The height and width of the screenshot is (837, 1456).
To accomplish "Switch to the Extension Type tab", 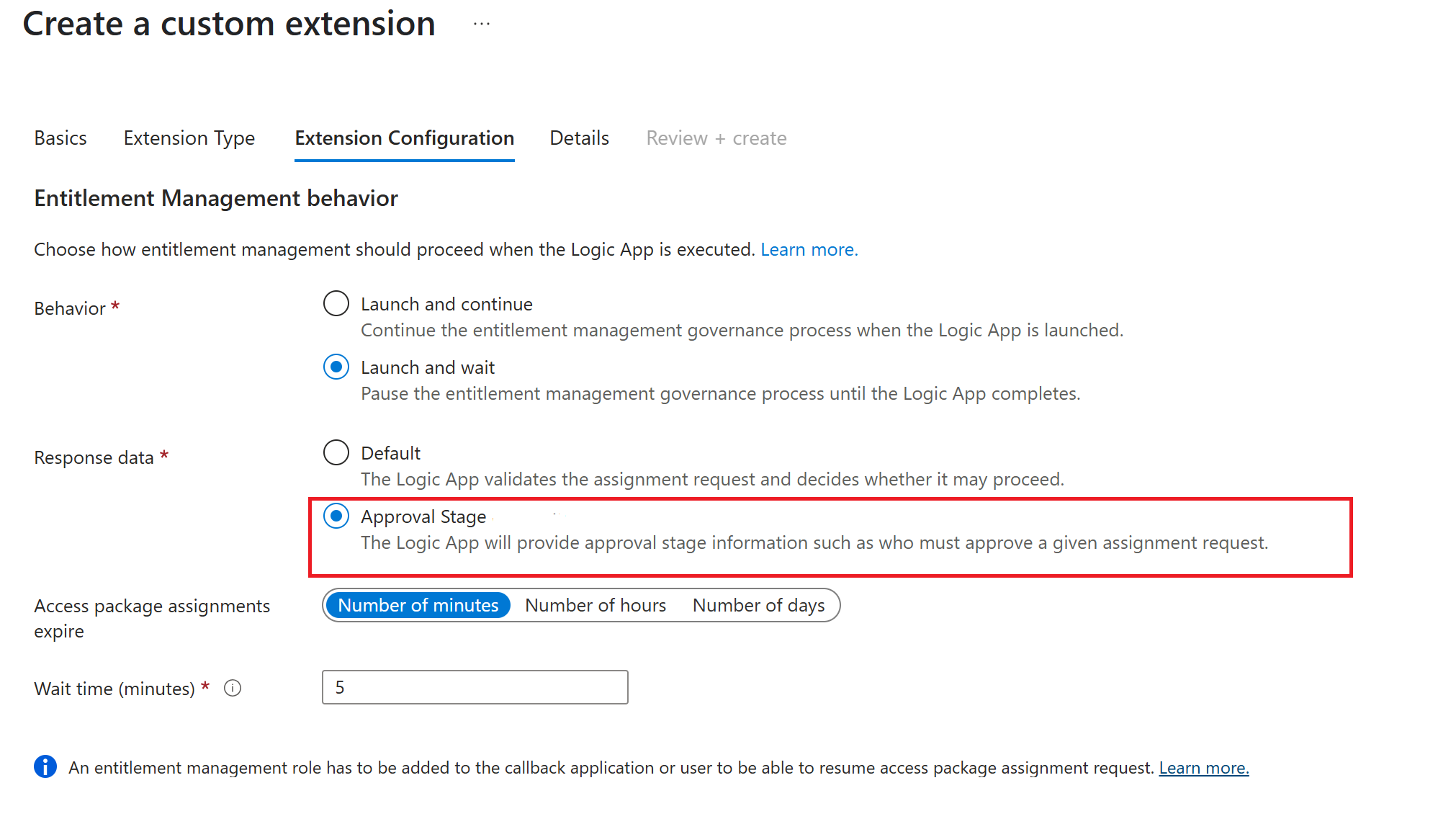I will click(x=189, y=138).
